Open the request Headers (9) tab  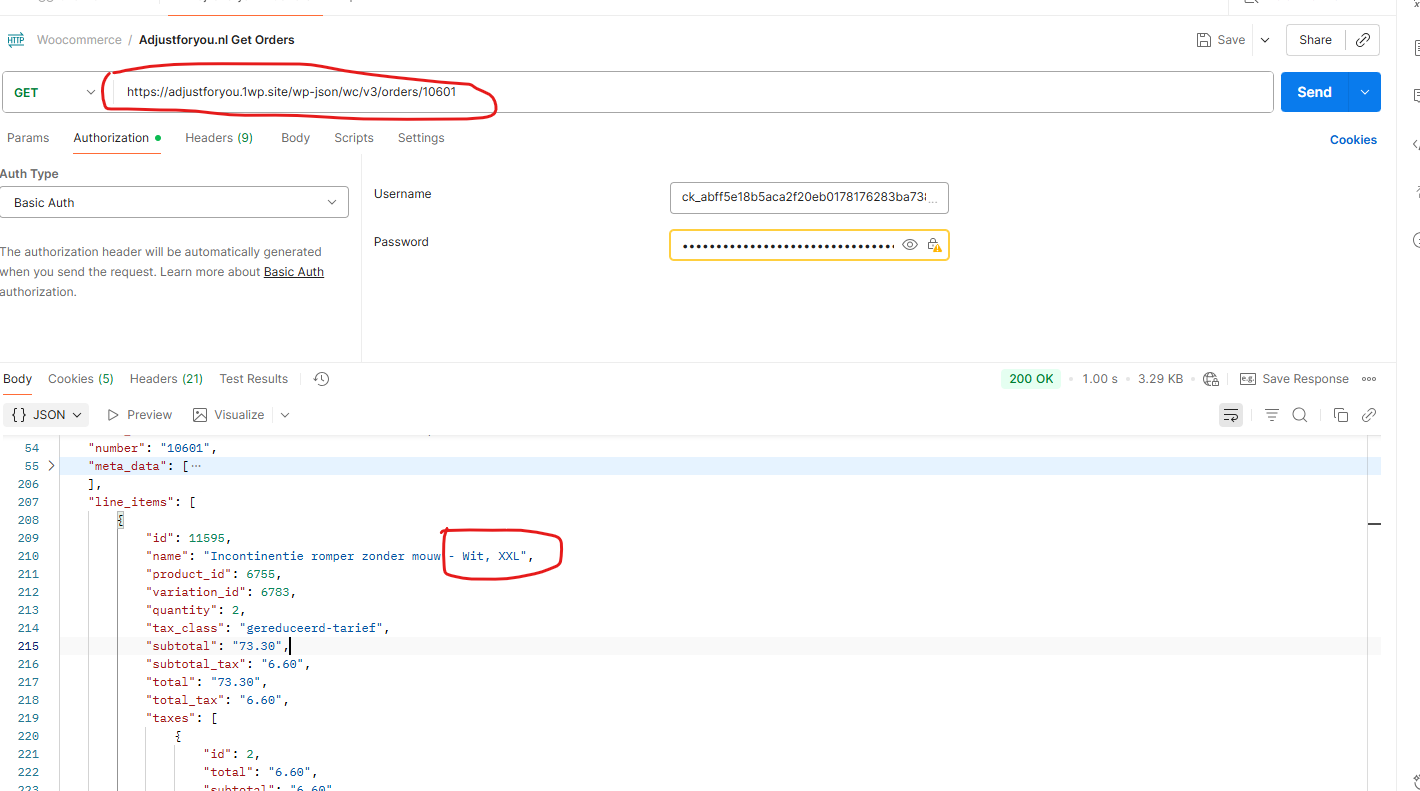[219, 138]
